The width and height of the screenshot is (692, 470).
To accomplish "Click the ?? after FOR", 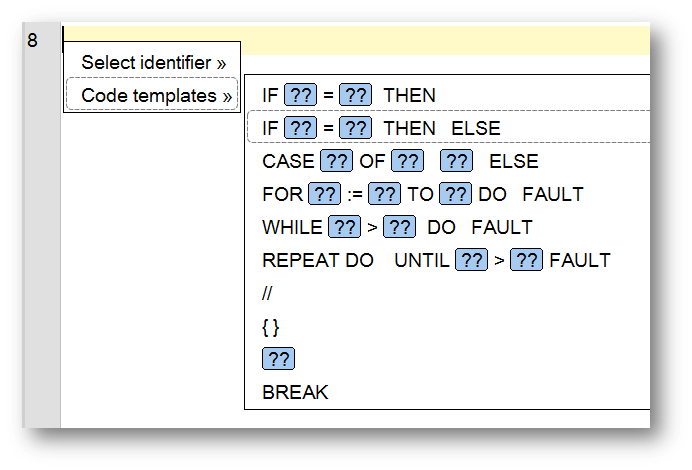I will [x=324, y=194].
